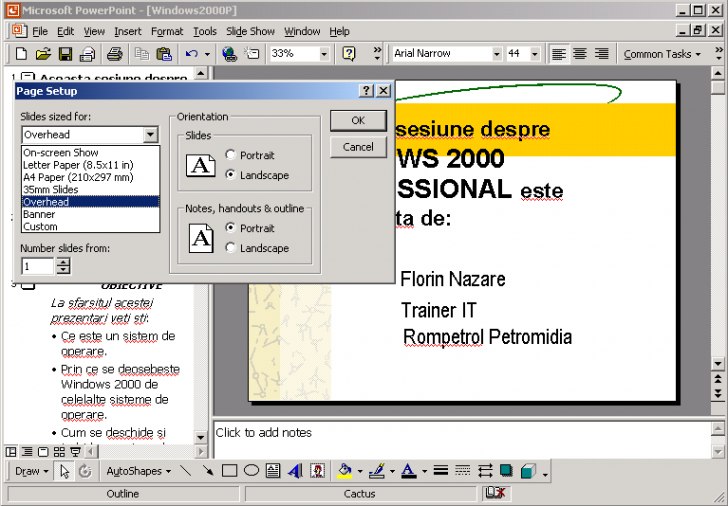Open the Tools menu
The height and width of the screenshot is (506, 728).
[x=205, y=32]
